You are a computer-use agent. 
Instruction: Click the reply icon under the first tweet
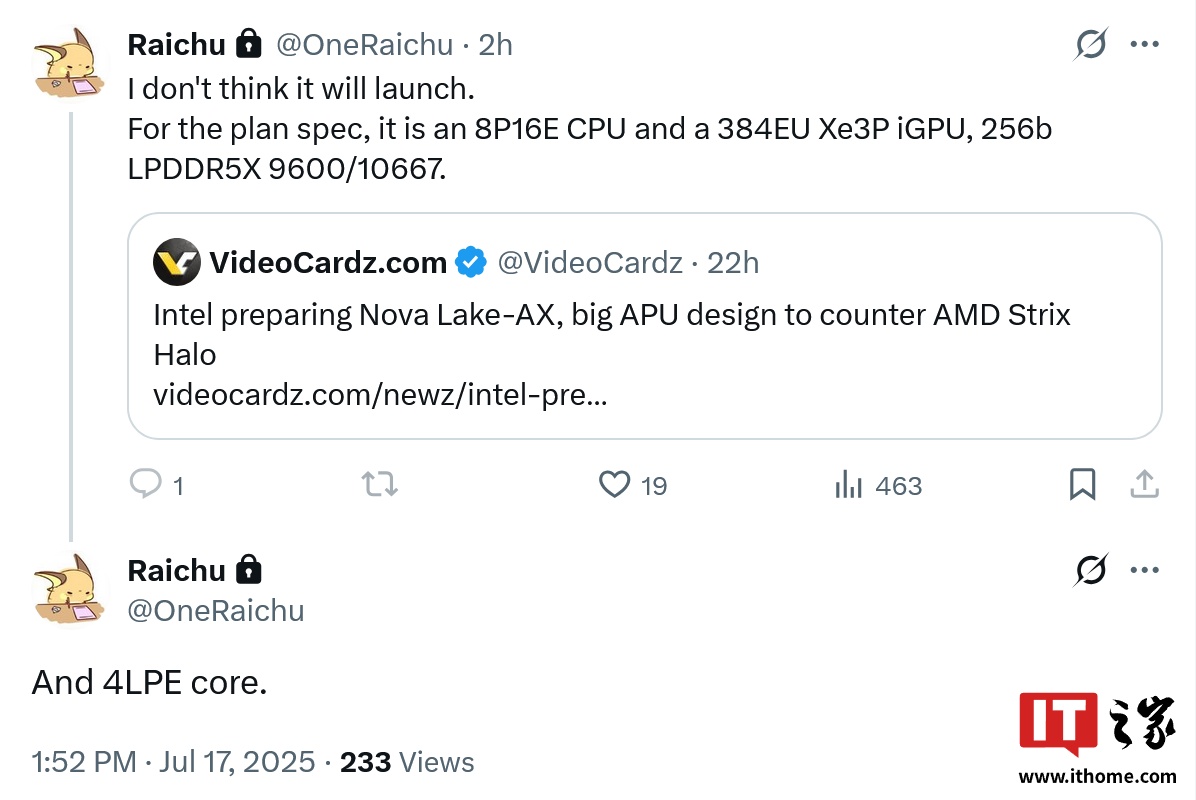(146, 485)
